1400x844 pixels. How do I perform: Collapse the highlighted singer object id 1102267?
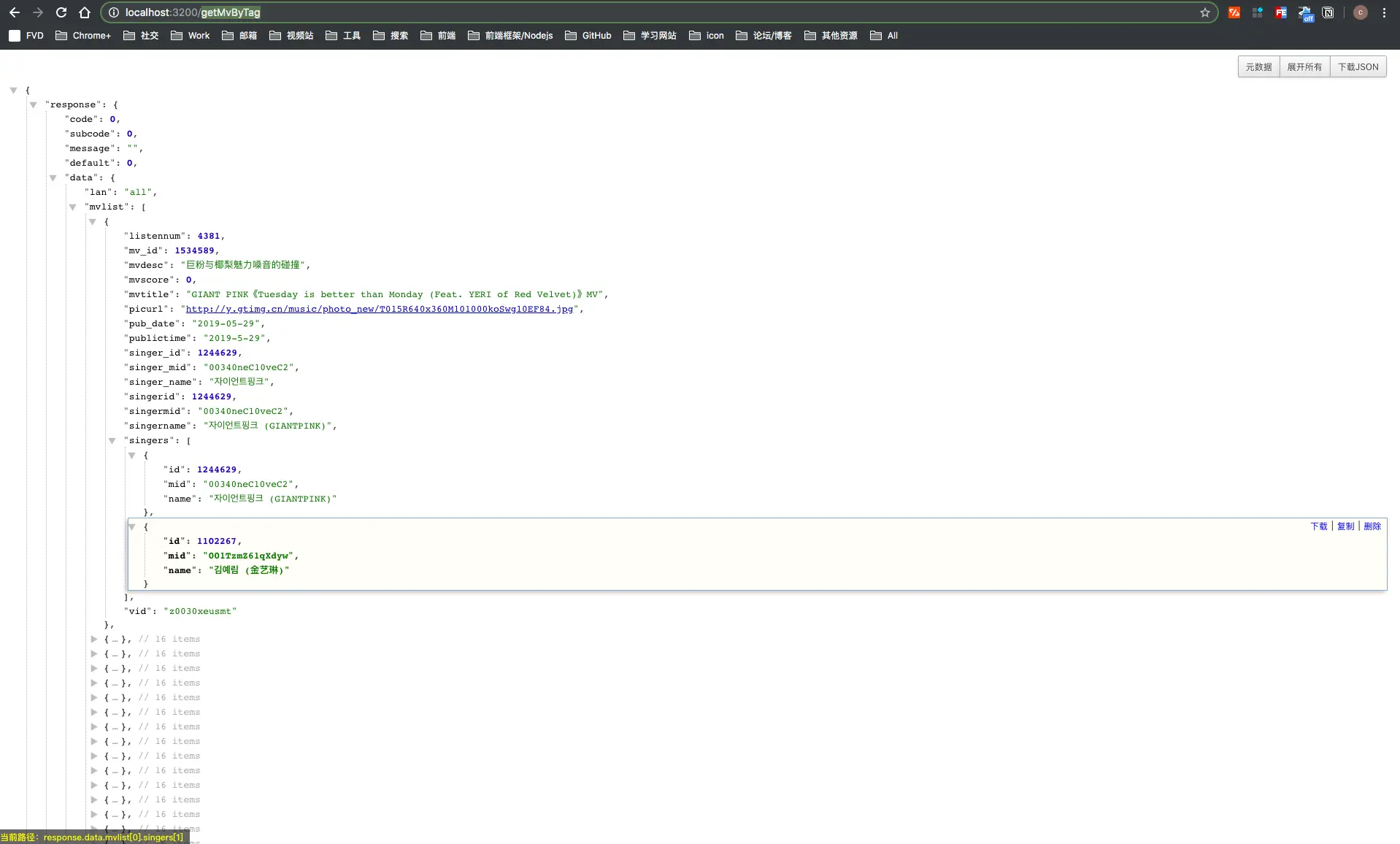pos(131,527)
